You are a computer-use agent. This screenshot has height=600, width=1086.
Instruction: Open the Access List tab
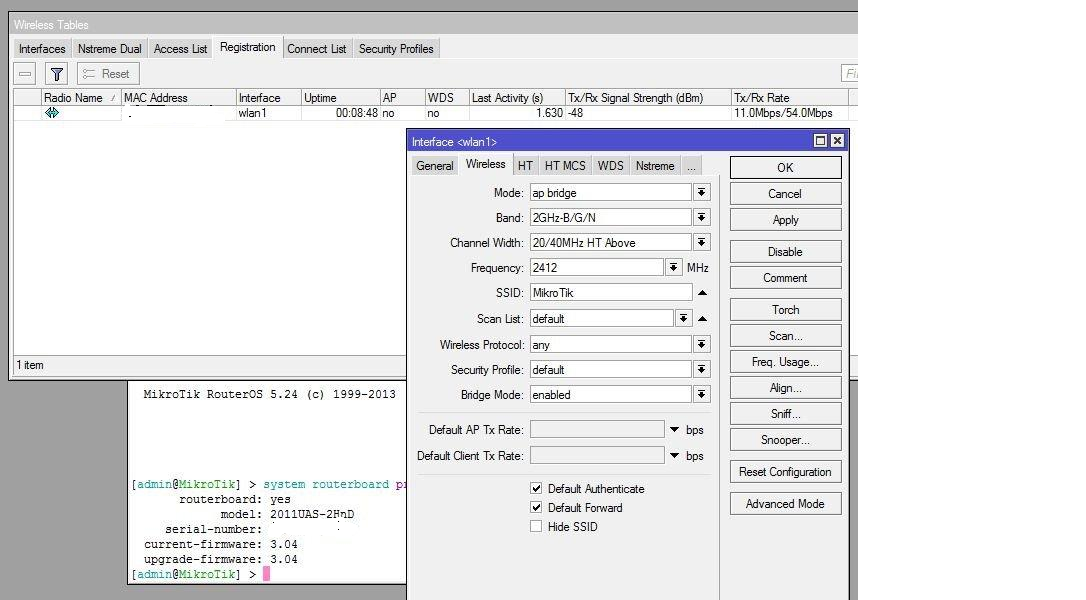tap(180, 48)
